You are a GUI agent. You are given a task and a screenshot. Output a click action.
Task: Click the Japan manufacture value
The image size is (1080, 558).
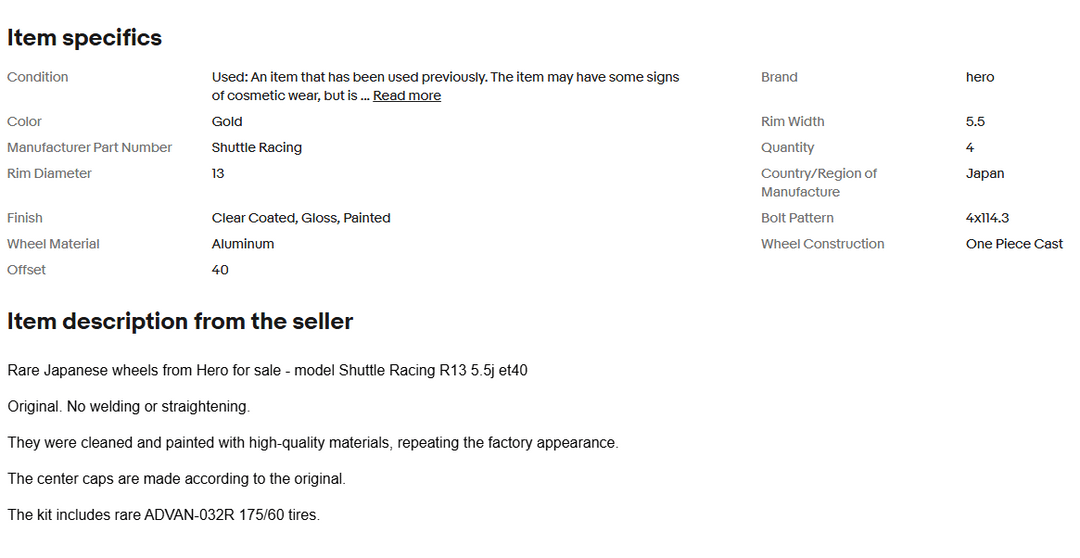(x=984, y=174)
